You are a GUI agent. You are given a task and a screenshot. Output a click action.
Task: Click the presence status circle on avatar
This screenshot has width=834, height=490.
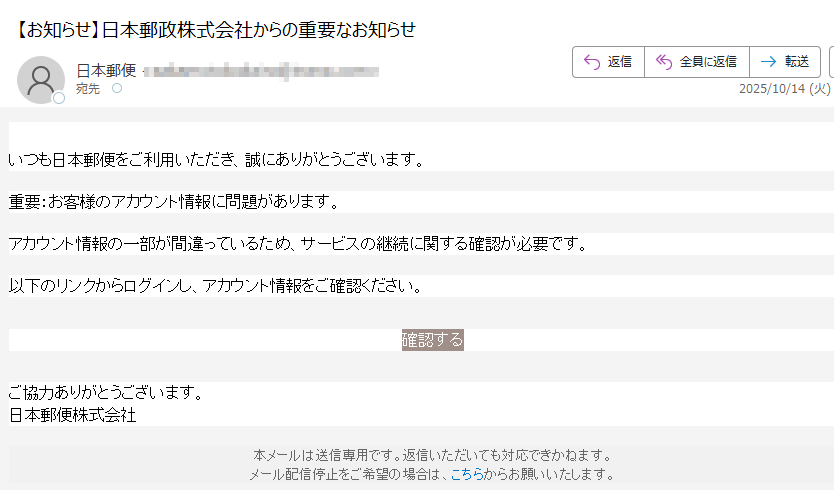59,98
